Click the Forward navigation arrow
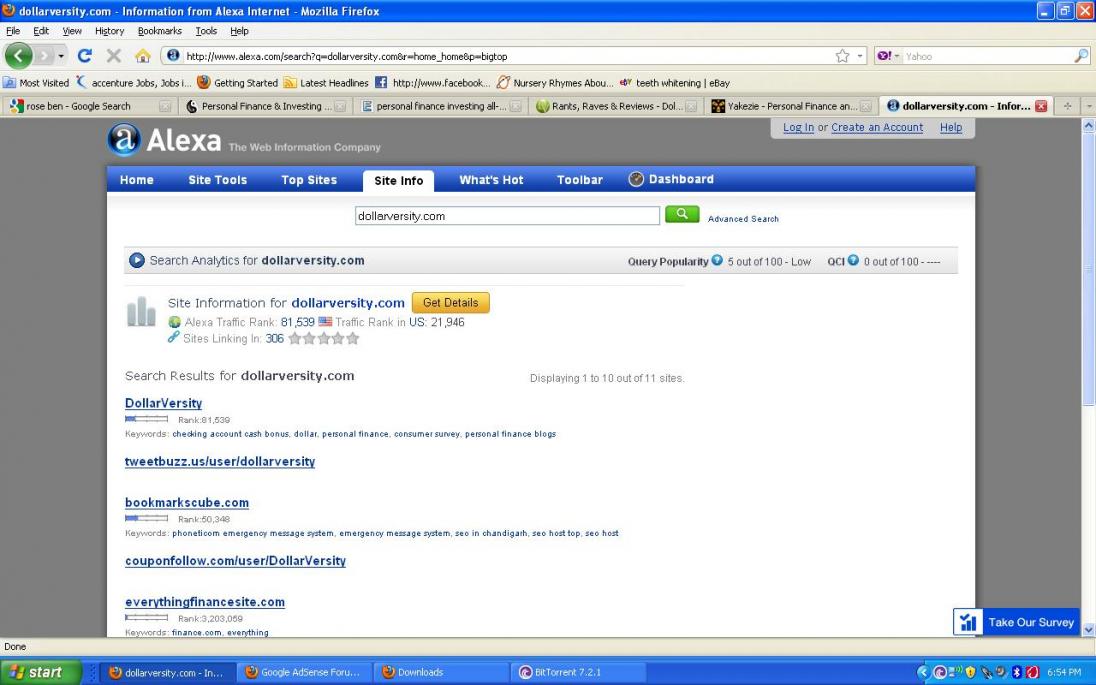Screen dimensions: 1096x685 (x=44, y=55)
